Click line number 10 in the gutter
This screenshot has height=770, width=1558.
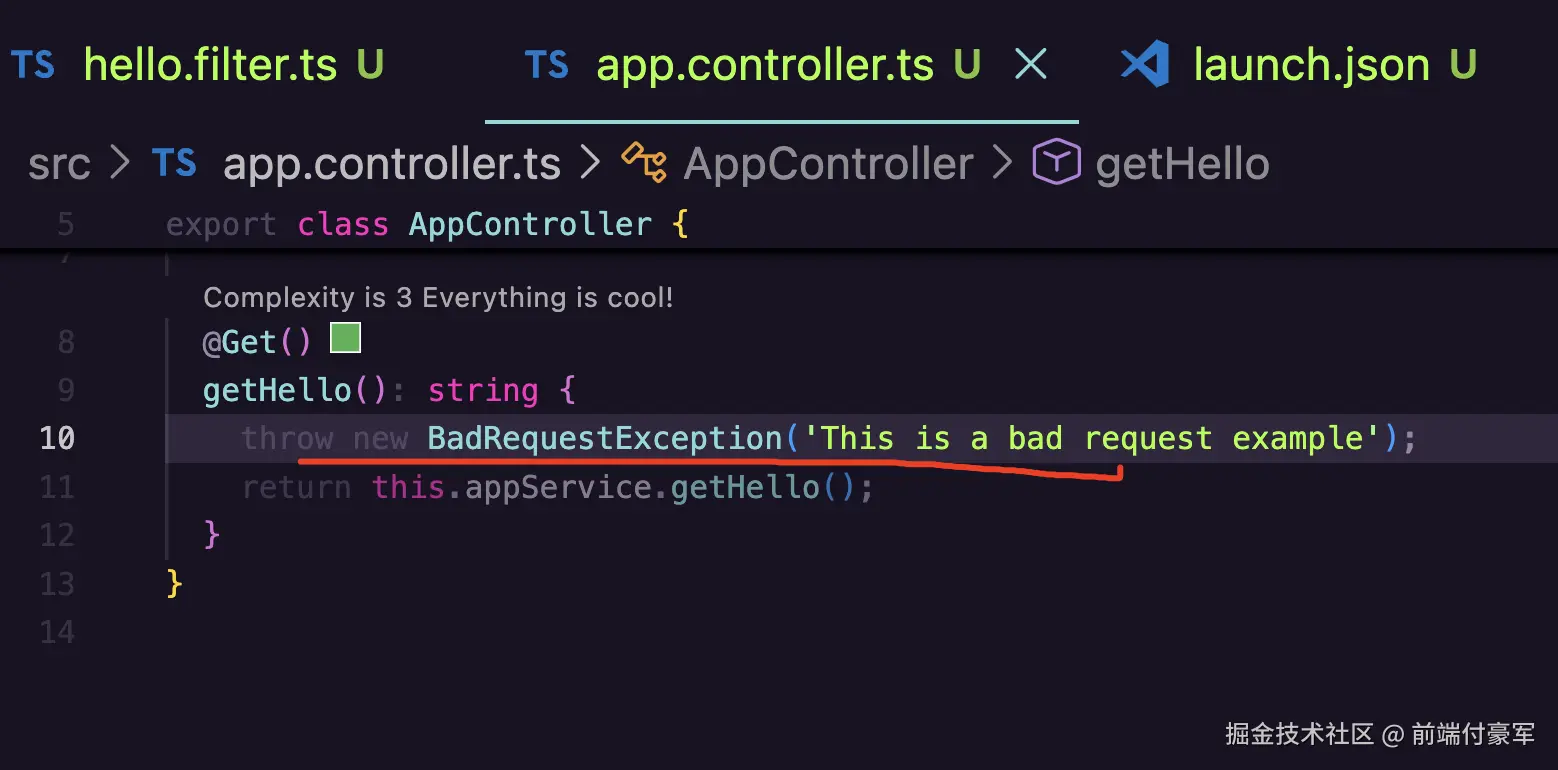click(x=57, y=438)
